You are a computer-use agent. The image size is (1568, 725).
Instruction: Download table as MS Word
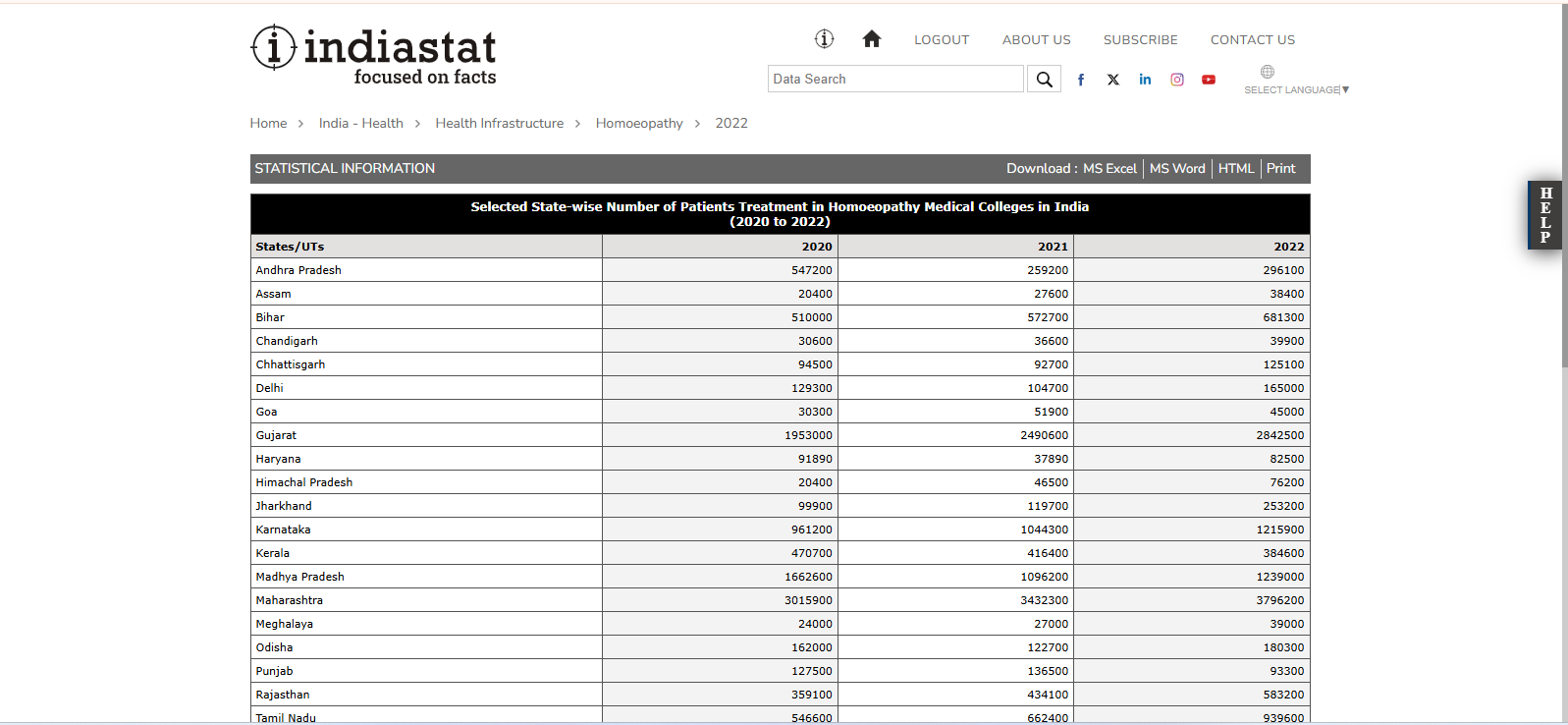coord(1177,169)
